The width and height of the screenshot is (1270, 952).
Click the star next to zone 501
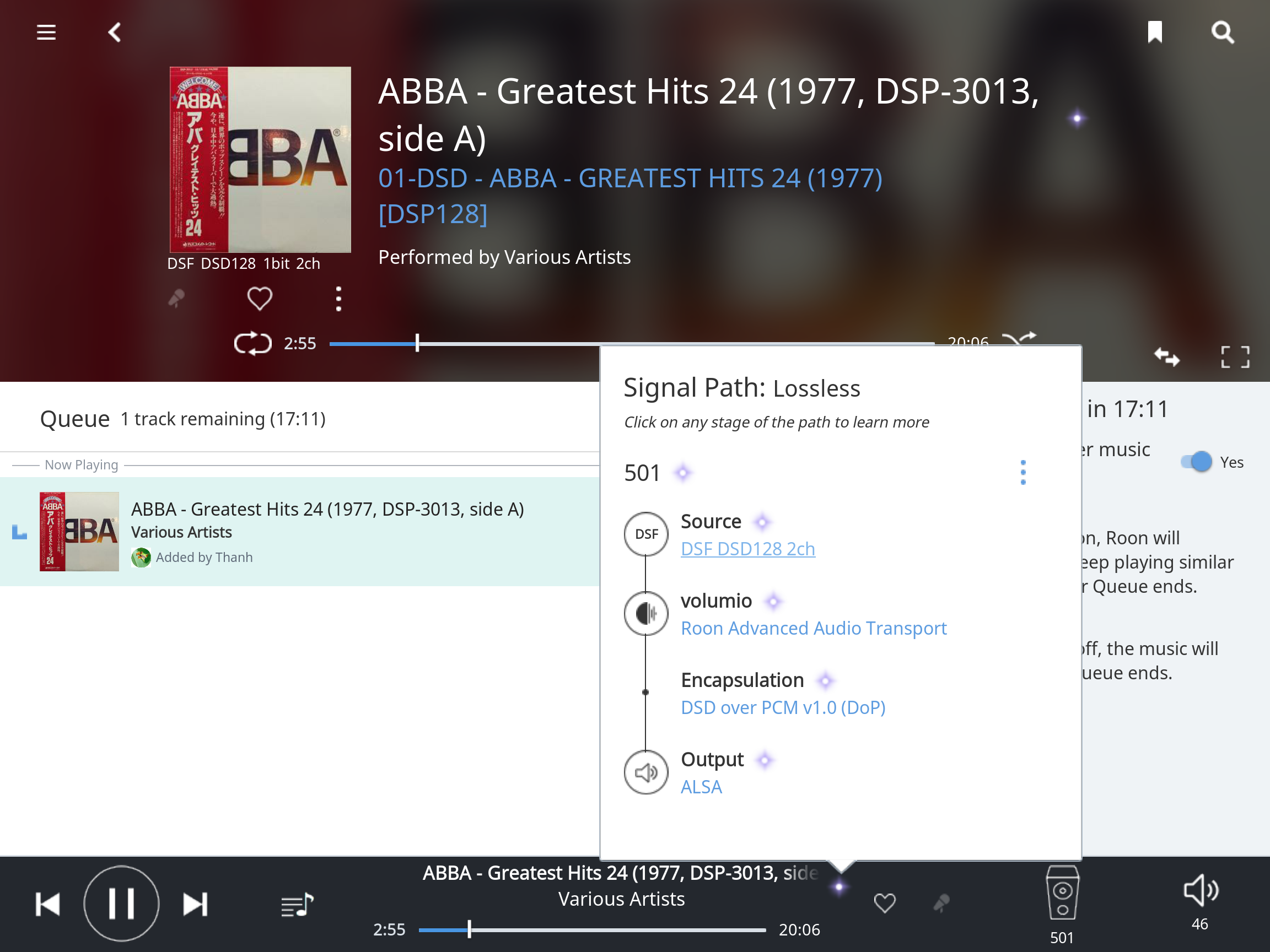(682, 473)
